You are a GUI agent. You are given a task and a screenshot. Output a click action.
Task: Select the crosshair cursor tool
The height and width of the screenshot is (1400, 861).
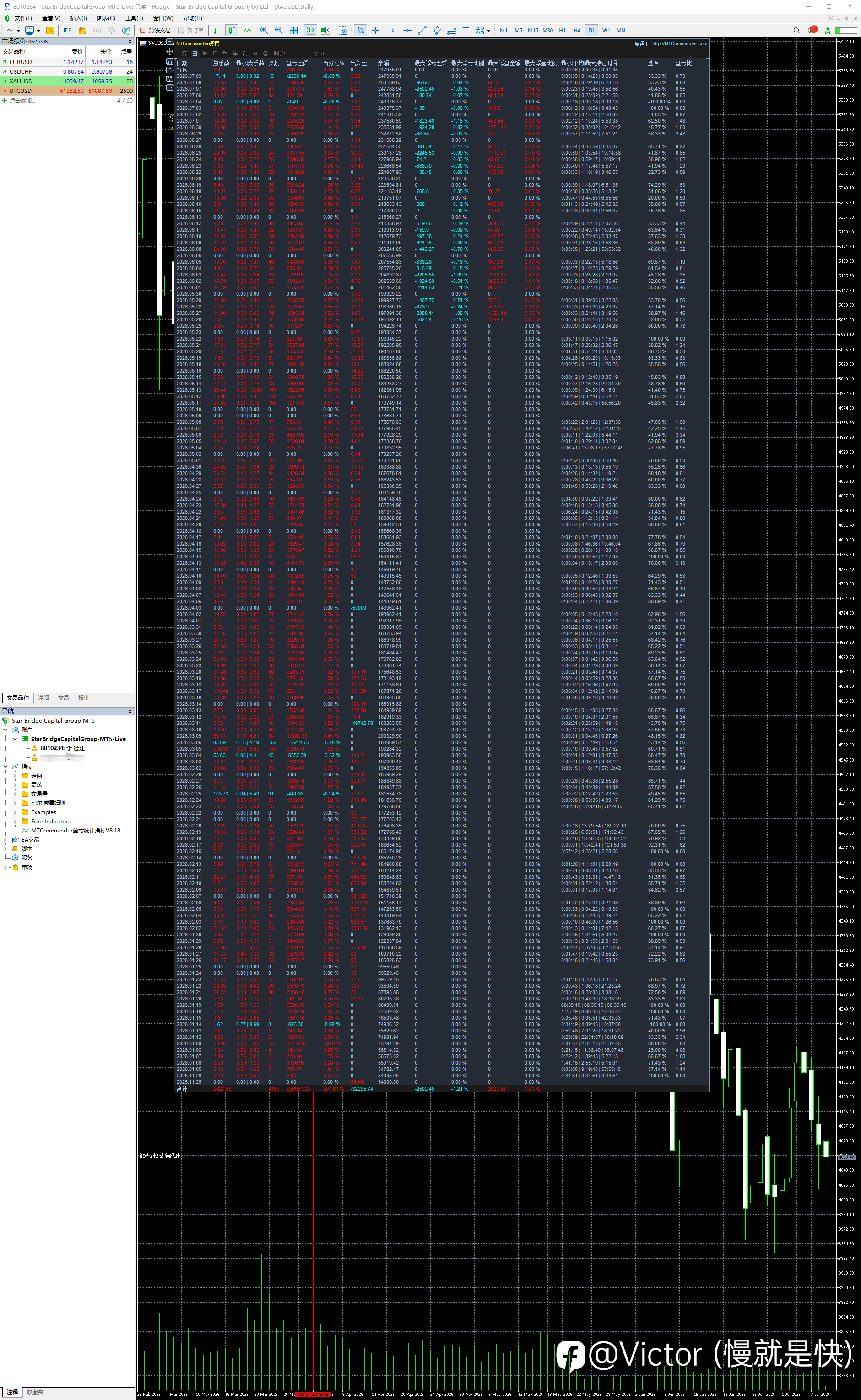(376, 31)
